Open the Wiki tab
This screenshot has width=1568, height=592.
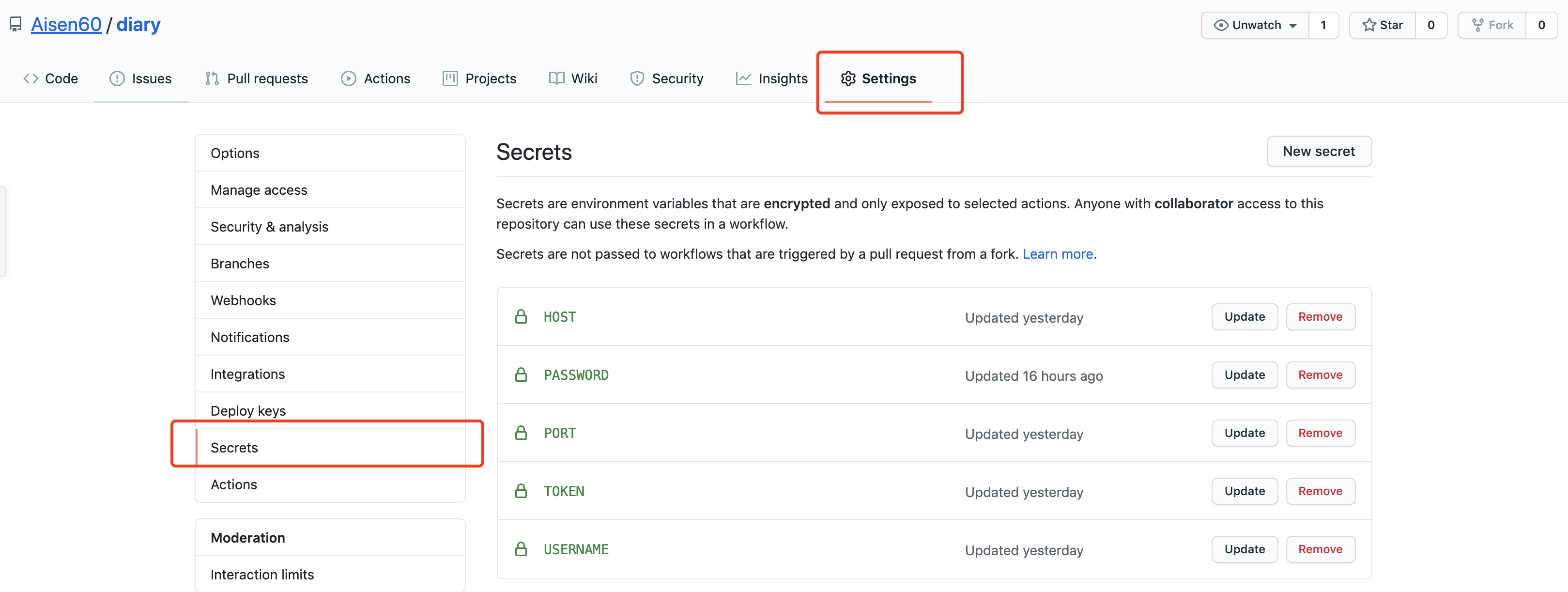[573, 78]
